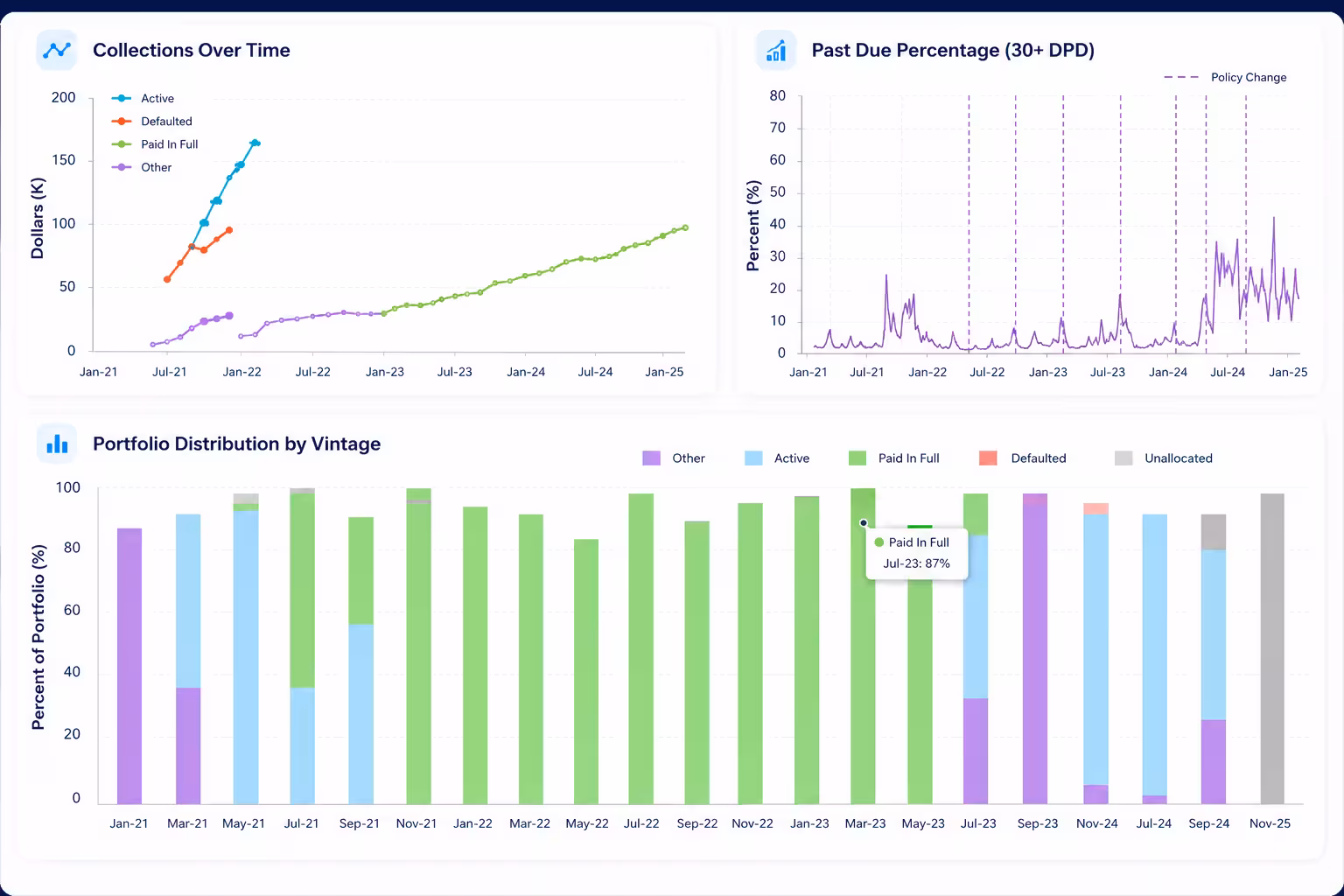This screenshot has height=896, width=1344.
Task: Click the gray Unallocated segment of Sep-24 bar
Action: tap(1214, 532)
